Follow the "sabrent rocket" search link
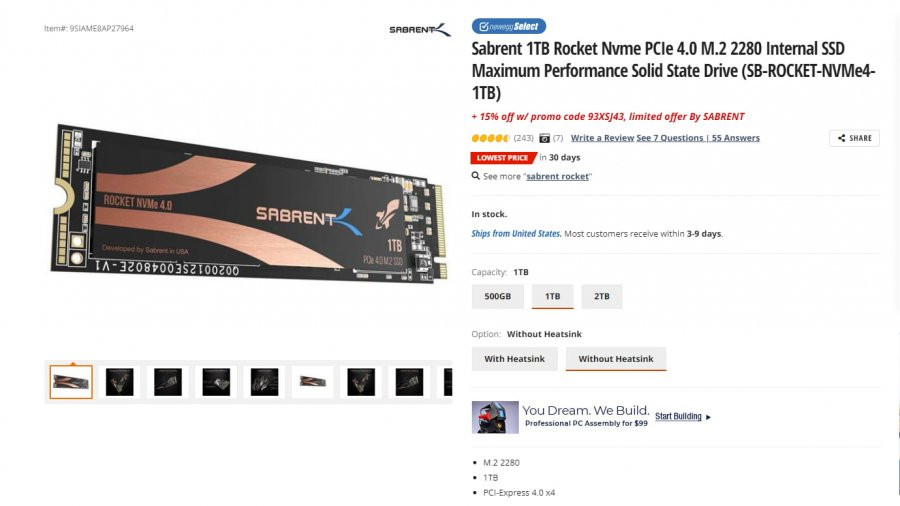 [557, 176]
